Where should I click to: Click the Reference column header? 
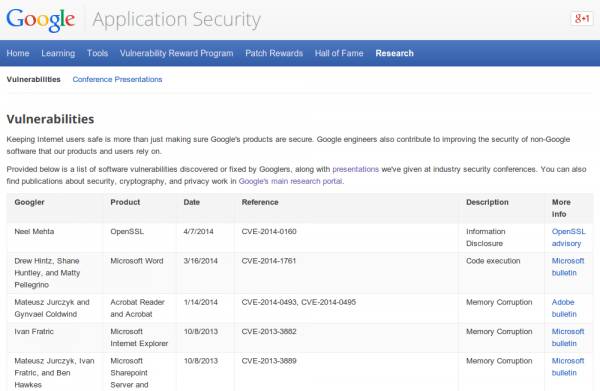(260, 202)
